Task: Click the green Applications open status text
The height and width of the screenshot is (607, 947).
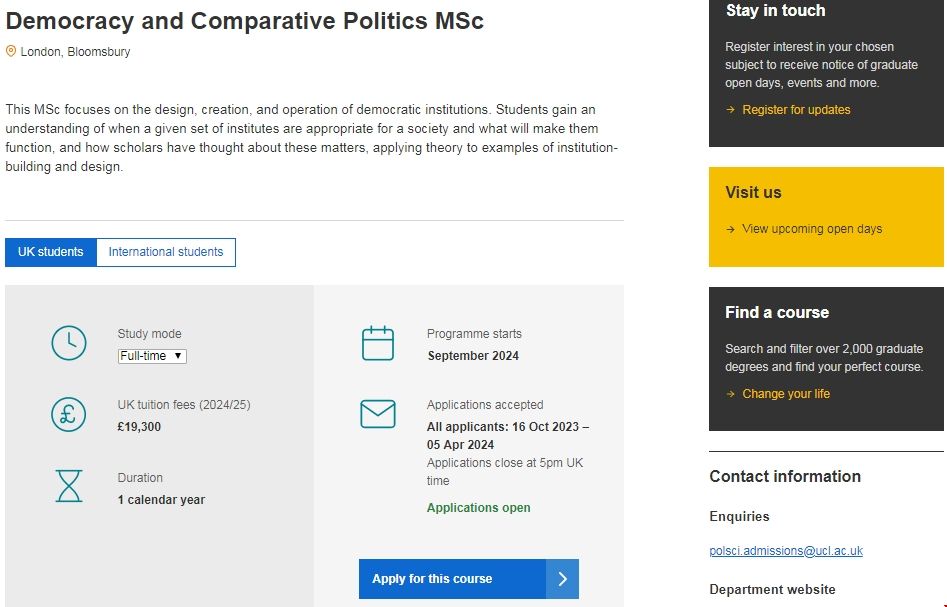Action: point(479,508)
